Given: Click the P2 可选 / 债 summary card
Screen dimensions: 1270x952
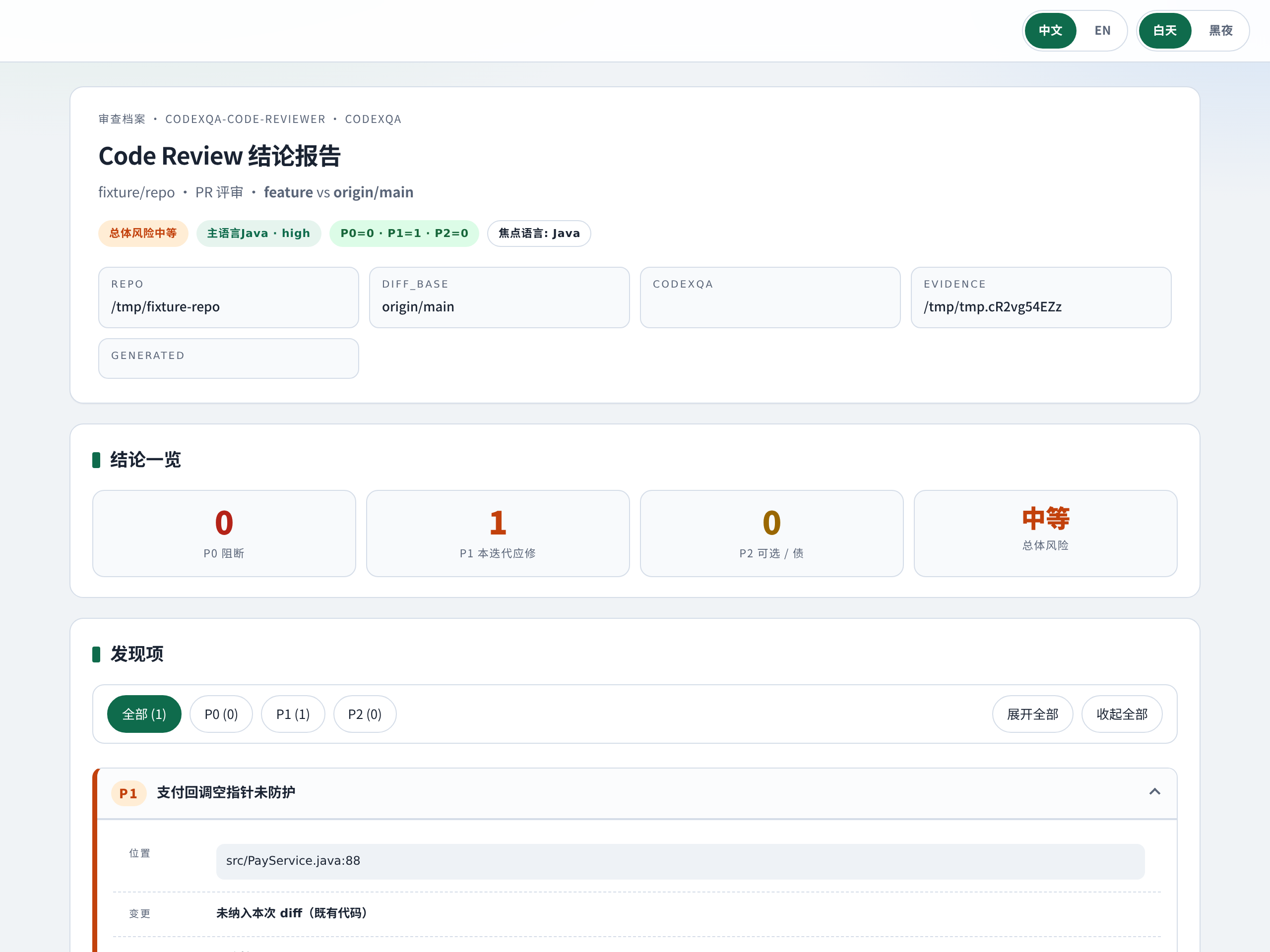Looking at the screenshot, I should [771, 533].
